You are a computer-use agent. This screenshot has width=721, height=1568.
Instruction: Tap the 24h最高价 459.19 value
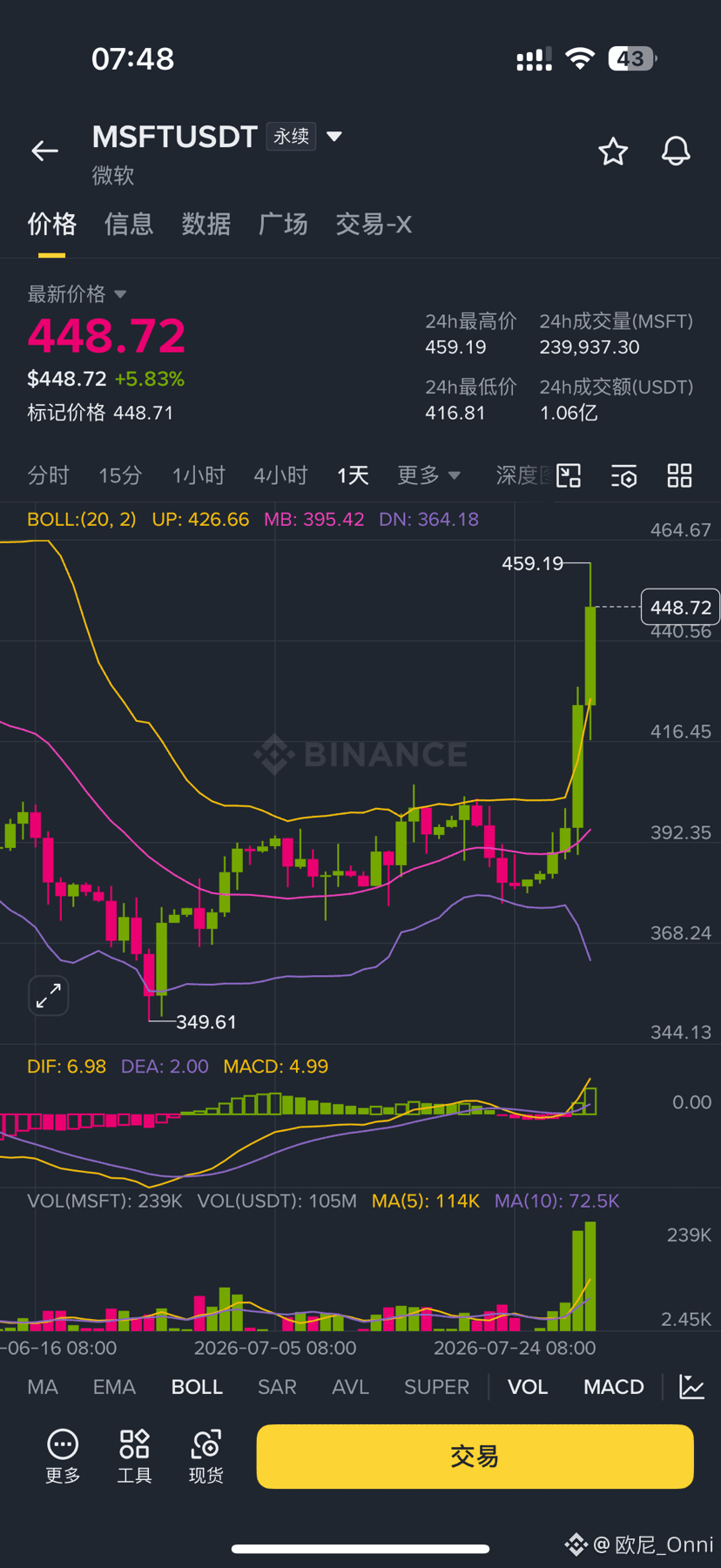click(455, 347)
